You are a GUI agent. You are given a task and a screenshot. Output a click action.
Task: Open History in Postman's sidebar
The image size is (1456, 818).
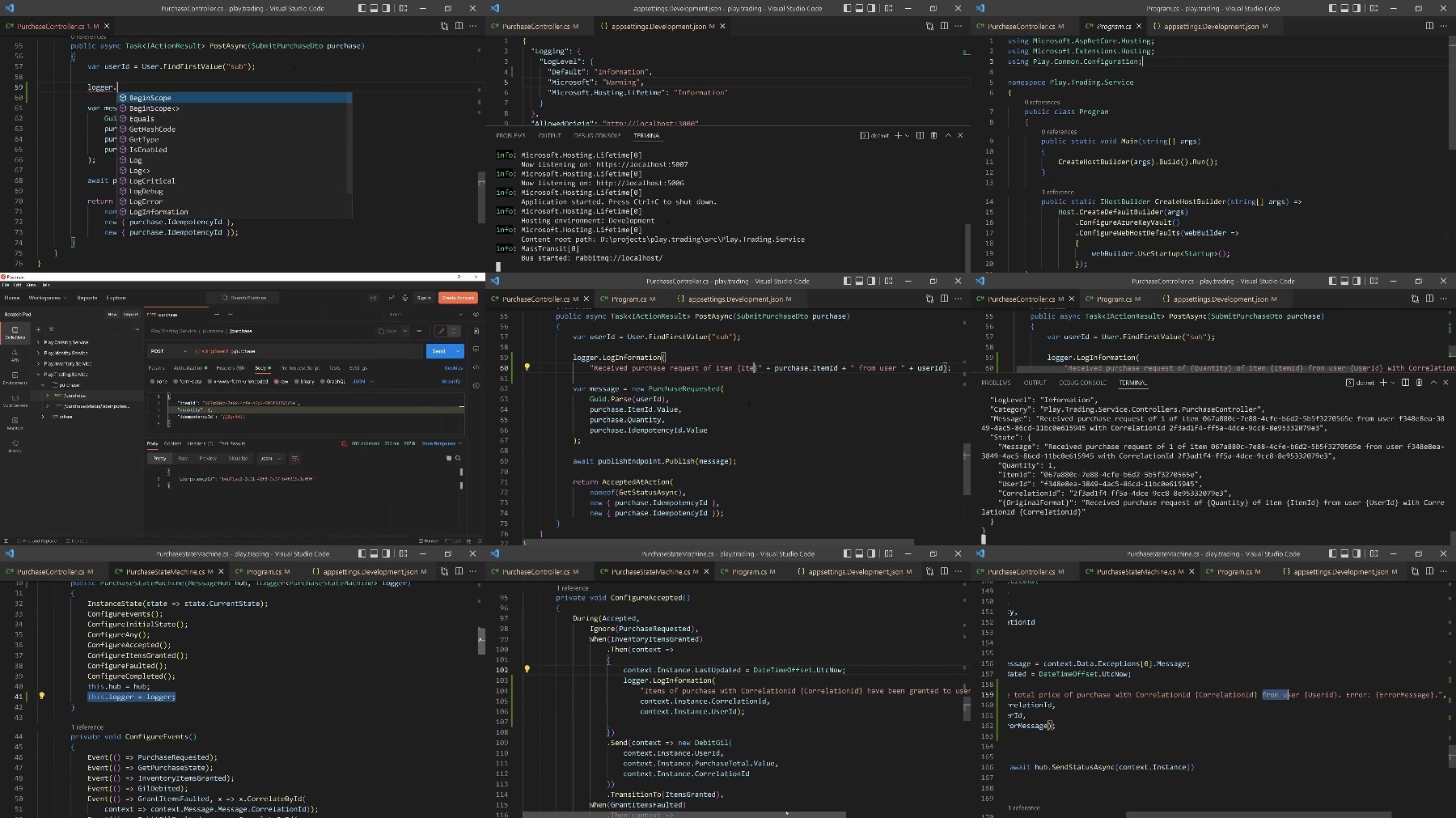coord(15,446)
